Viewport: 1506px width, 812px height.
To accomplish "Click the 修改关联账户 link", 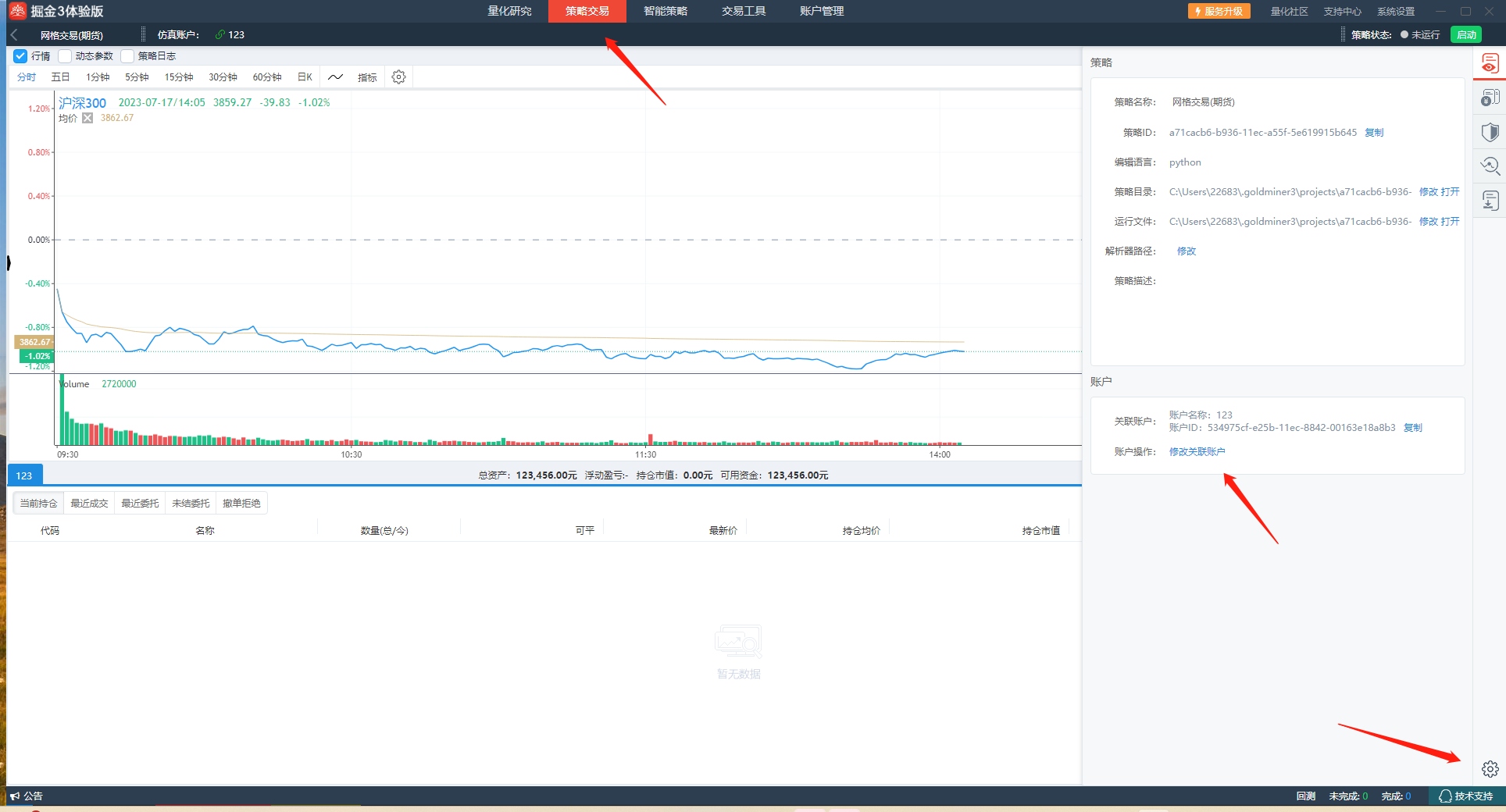I will click(x=1197, y=452).
